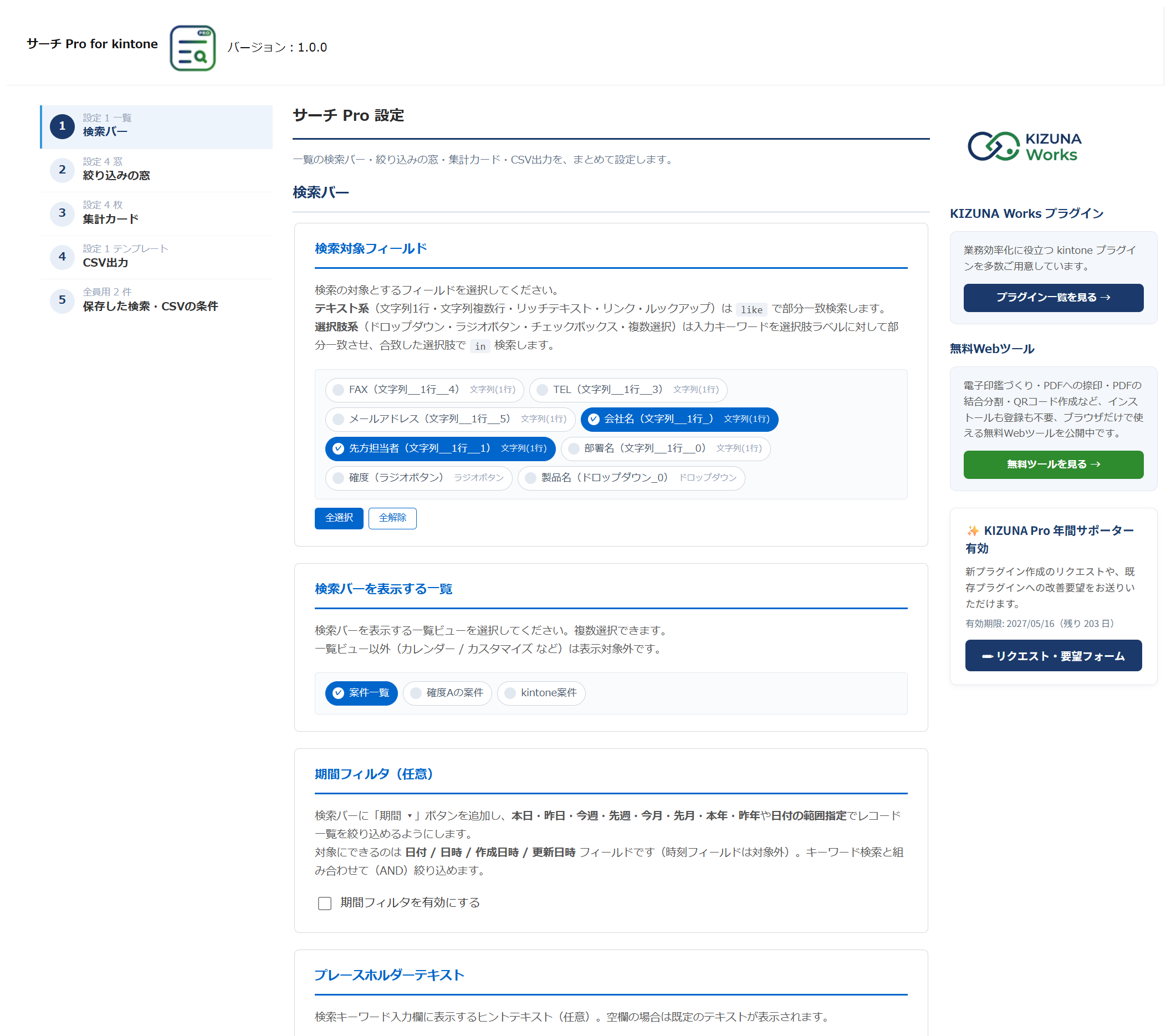
Task: Click the KIZUNA Works プラグイン heading
Action: pyautogui.click(x=1026, y=214)
